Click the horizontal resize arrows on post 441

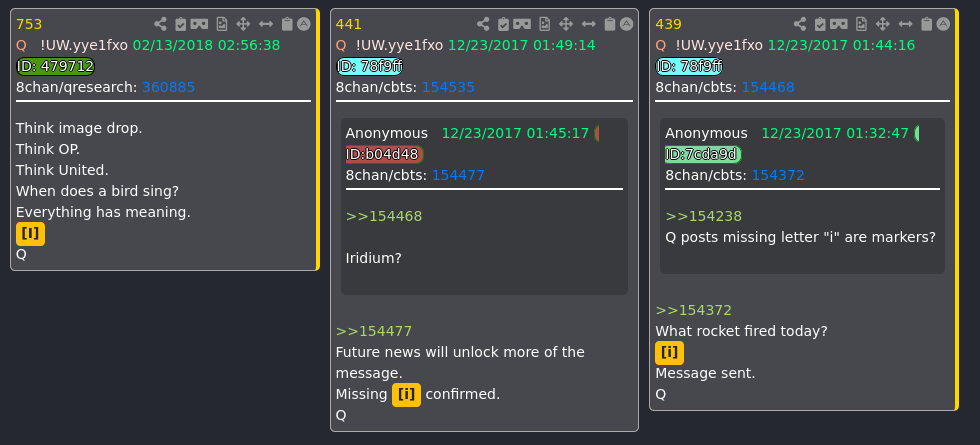click(589, 24)
